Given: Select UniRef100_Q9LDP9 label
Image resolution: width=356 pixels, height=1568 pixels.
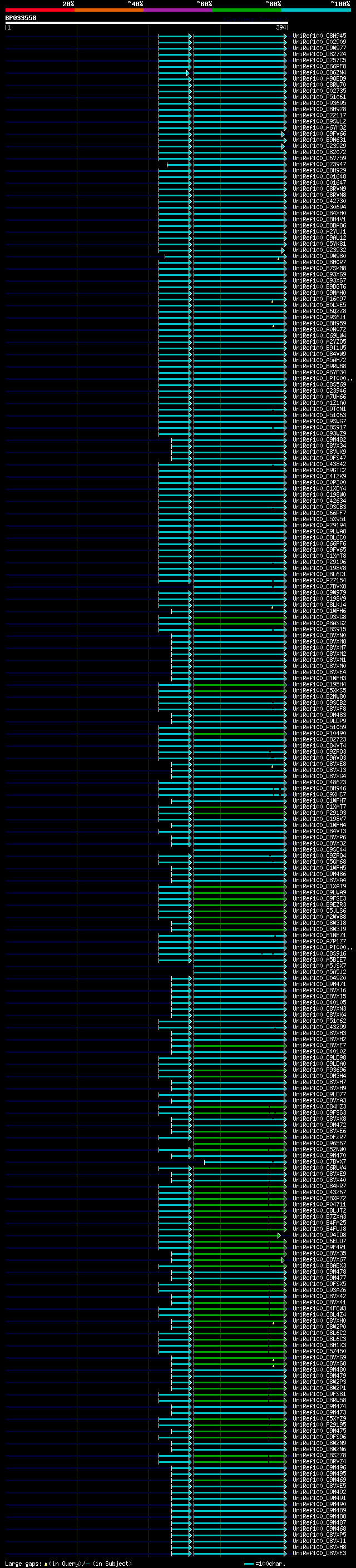Looking at the screenshot, I should coord(319,721).
